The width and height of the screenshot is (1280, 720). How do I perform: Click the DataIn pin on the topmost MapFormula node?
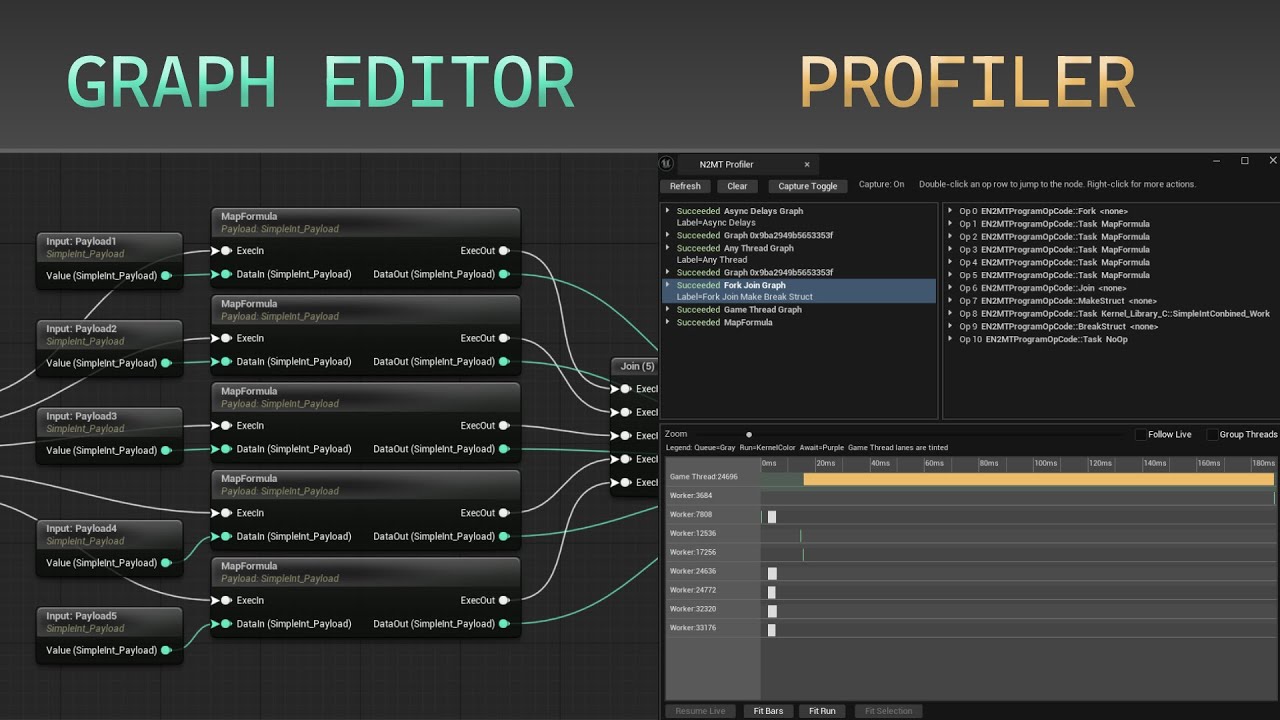coord(226,274)
